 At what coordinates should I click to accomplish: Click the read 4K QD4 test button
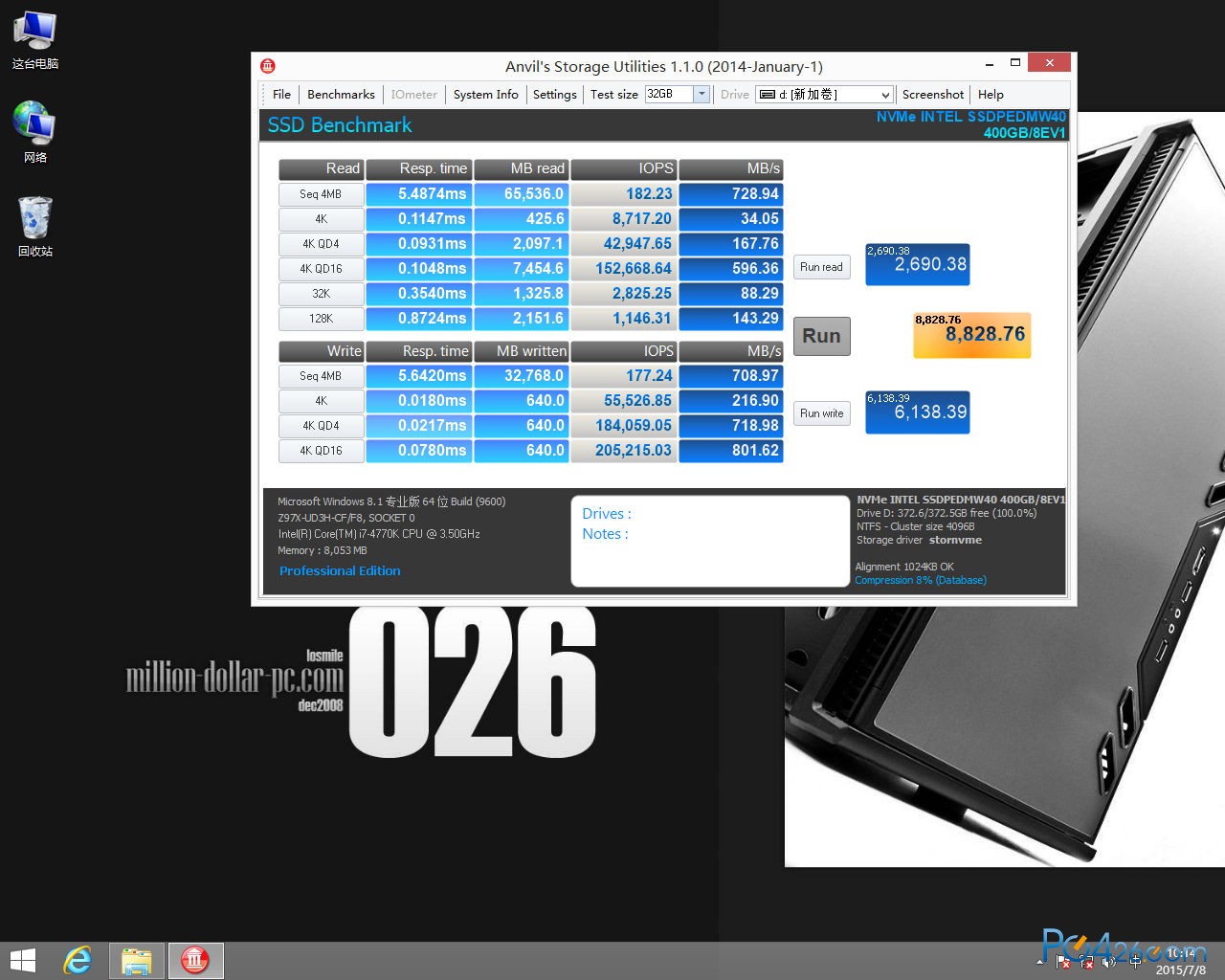[x=321, y=244]
